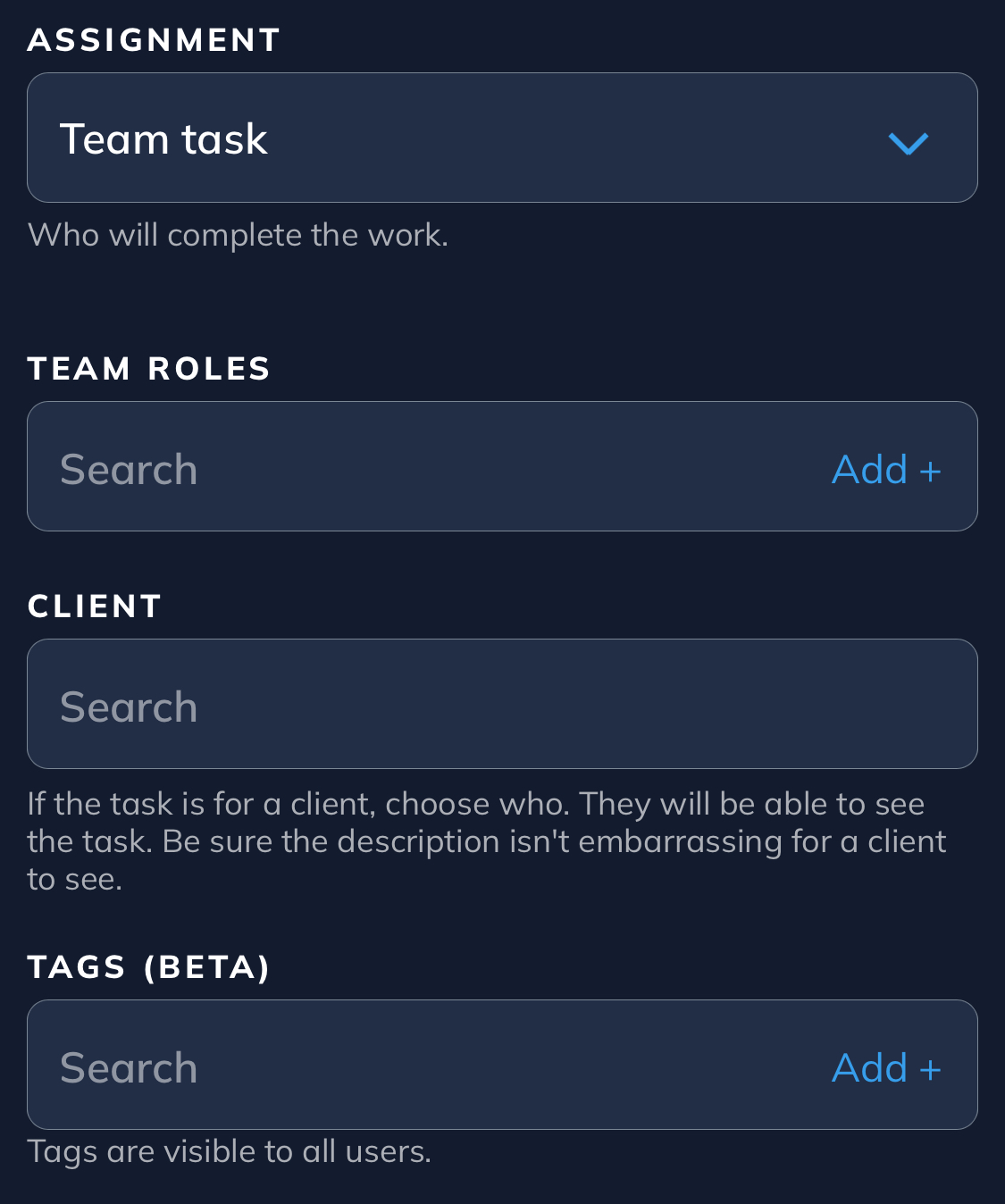This screenshot has width=1005, height=1204.
Task: Focus the Client search box
Action: (500, 704)
